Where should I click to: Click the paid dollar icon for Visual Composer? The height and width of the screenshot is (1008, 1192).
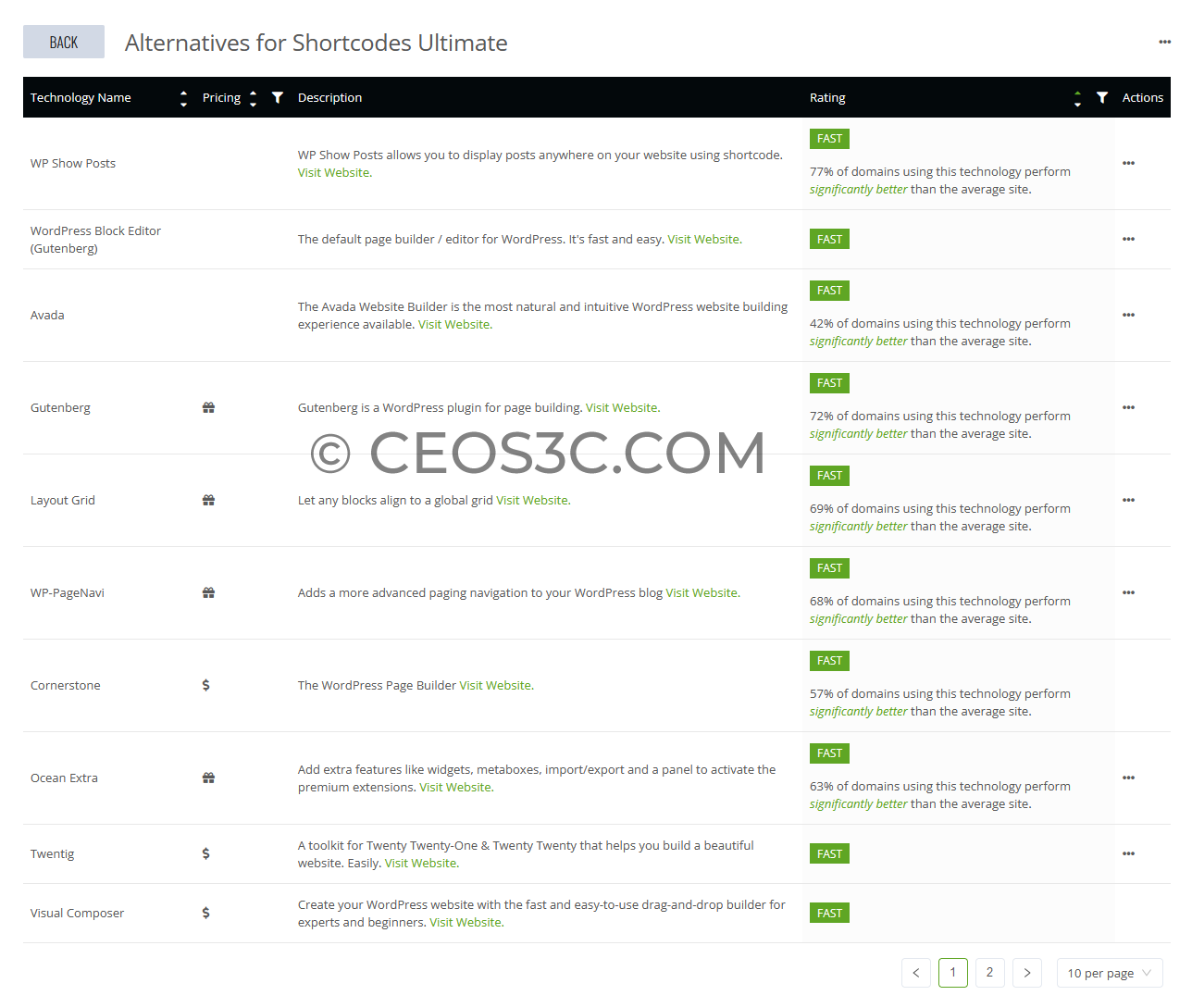click(x=205, y=913)
